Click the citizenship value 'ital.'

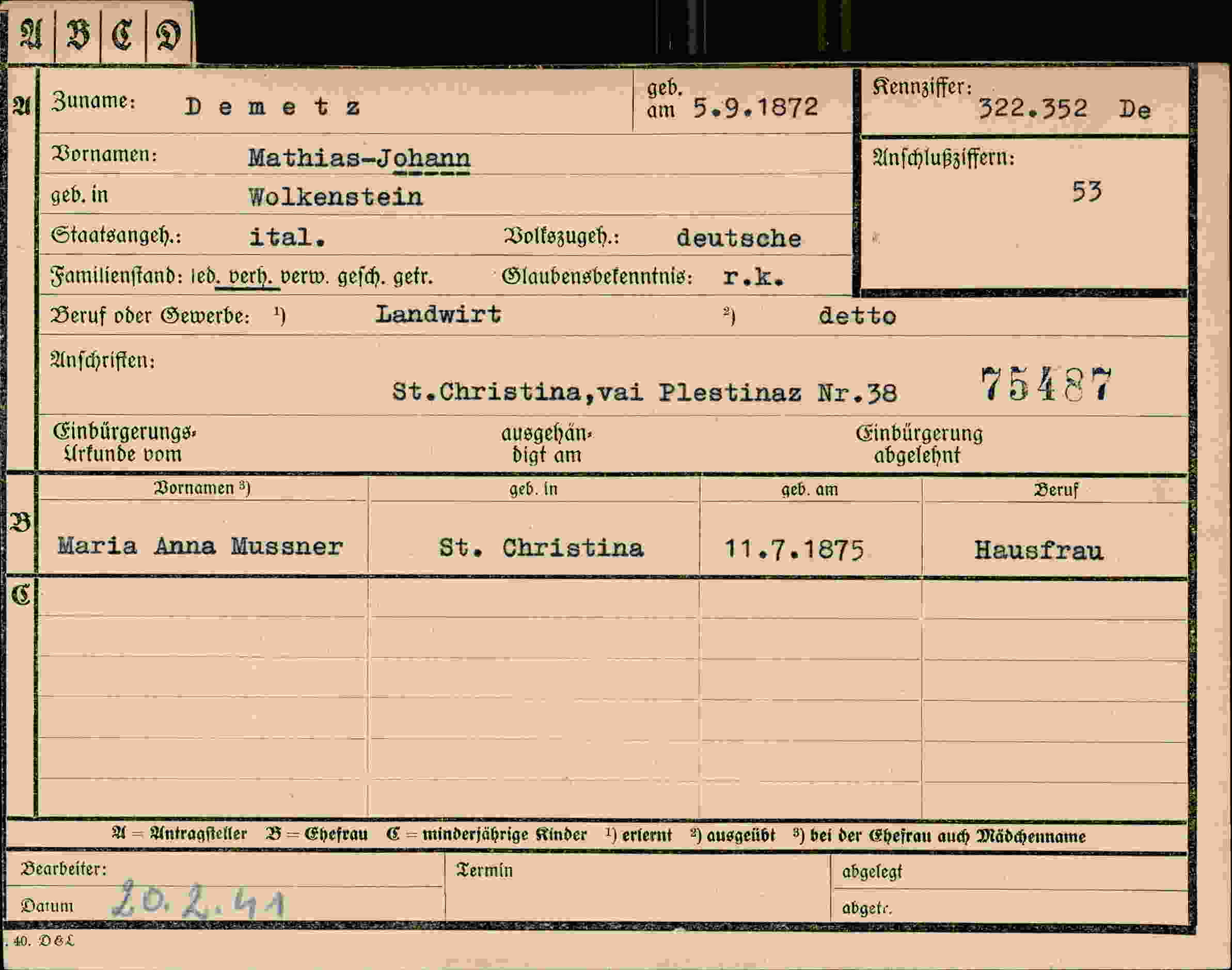tap(287, 237)
